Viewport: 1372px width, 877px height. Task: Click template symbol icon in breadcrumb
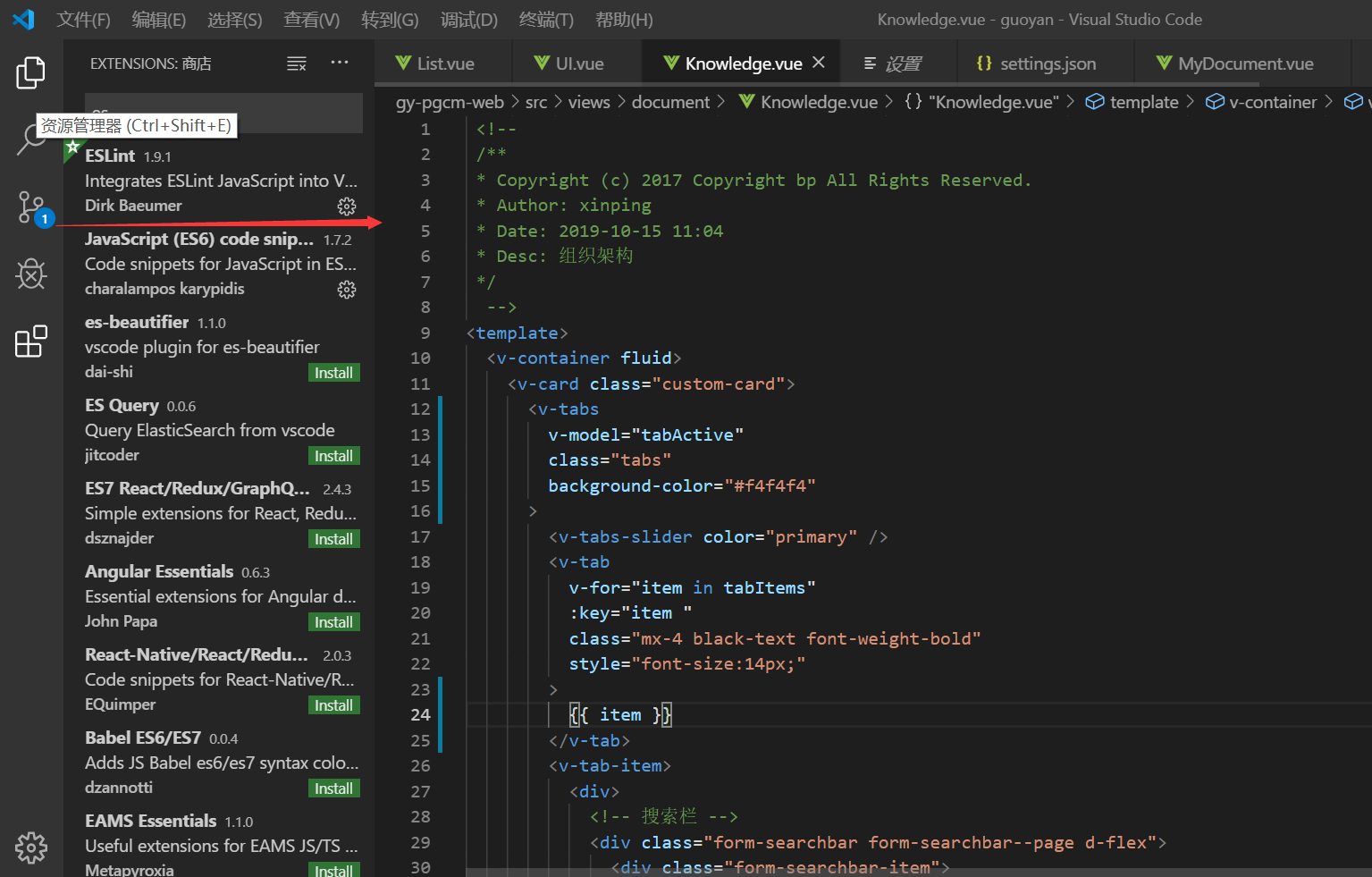(1095, 102)
